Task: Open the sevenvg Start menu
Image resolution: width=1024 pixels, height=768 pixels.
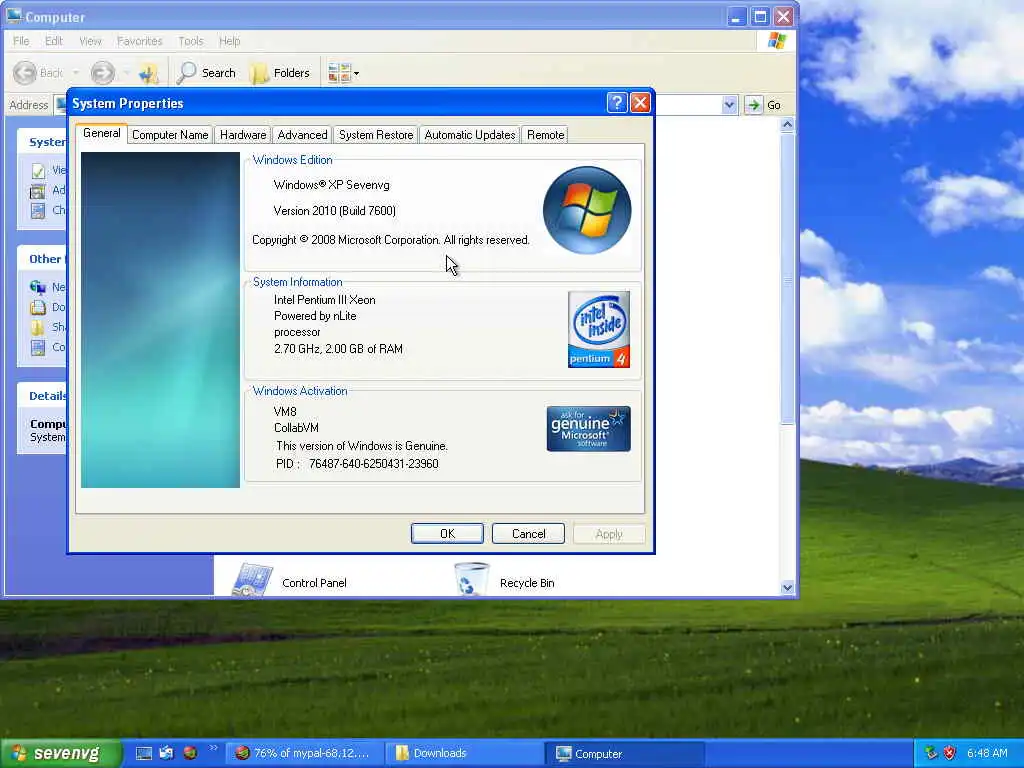Action: coord(60,753)
